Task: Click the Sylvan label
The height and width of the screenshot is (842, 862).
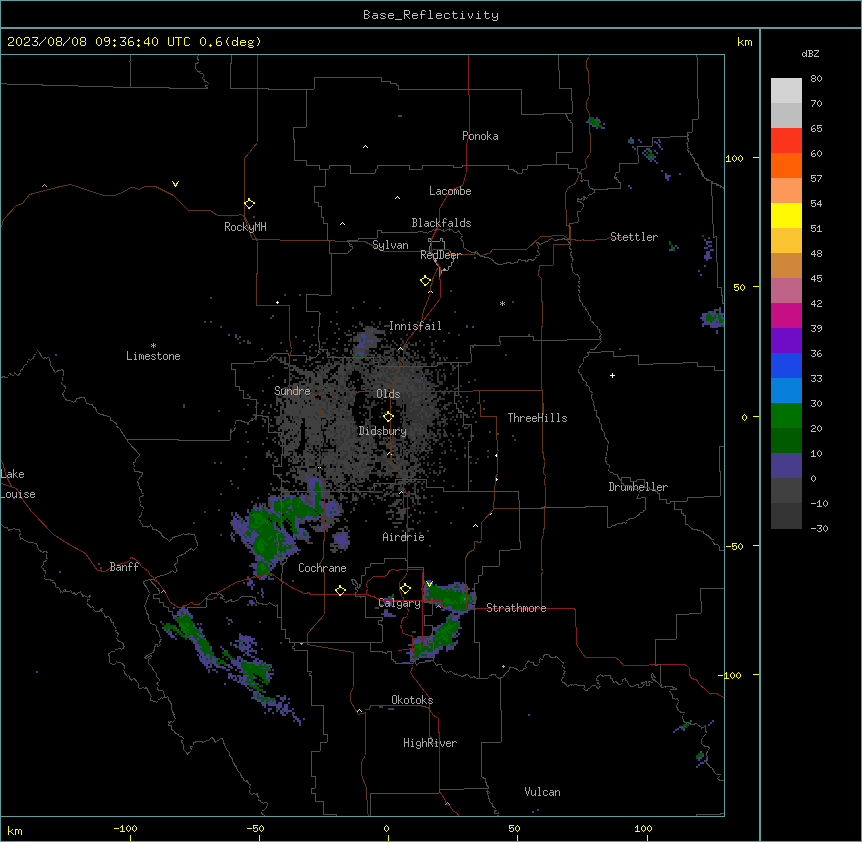Action: coord(390,245)
